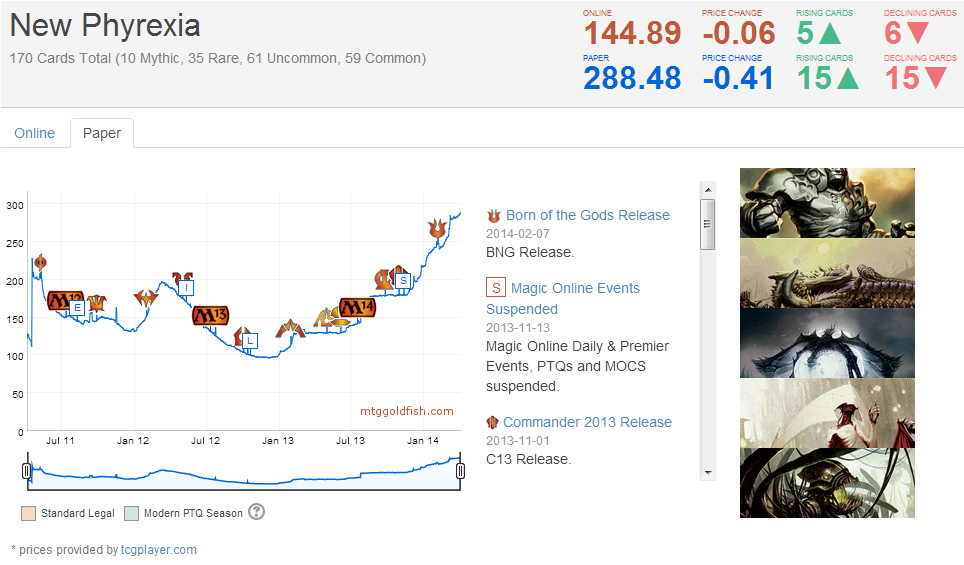Click the M12 set marker on chart
This screenshot has height=565, width=964.
pos(65,299)
